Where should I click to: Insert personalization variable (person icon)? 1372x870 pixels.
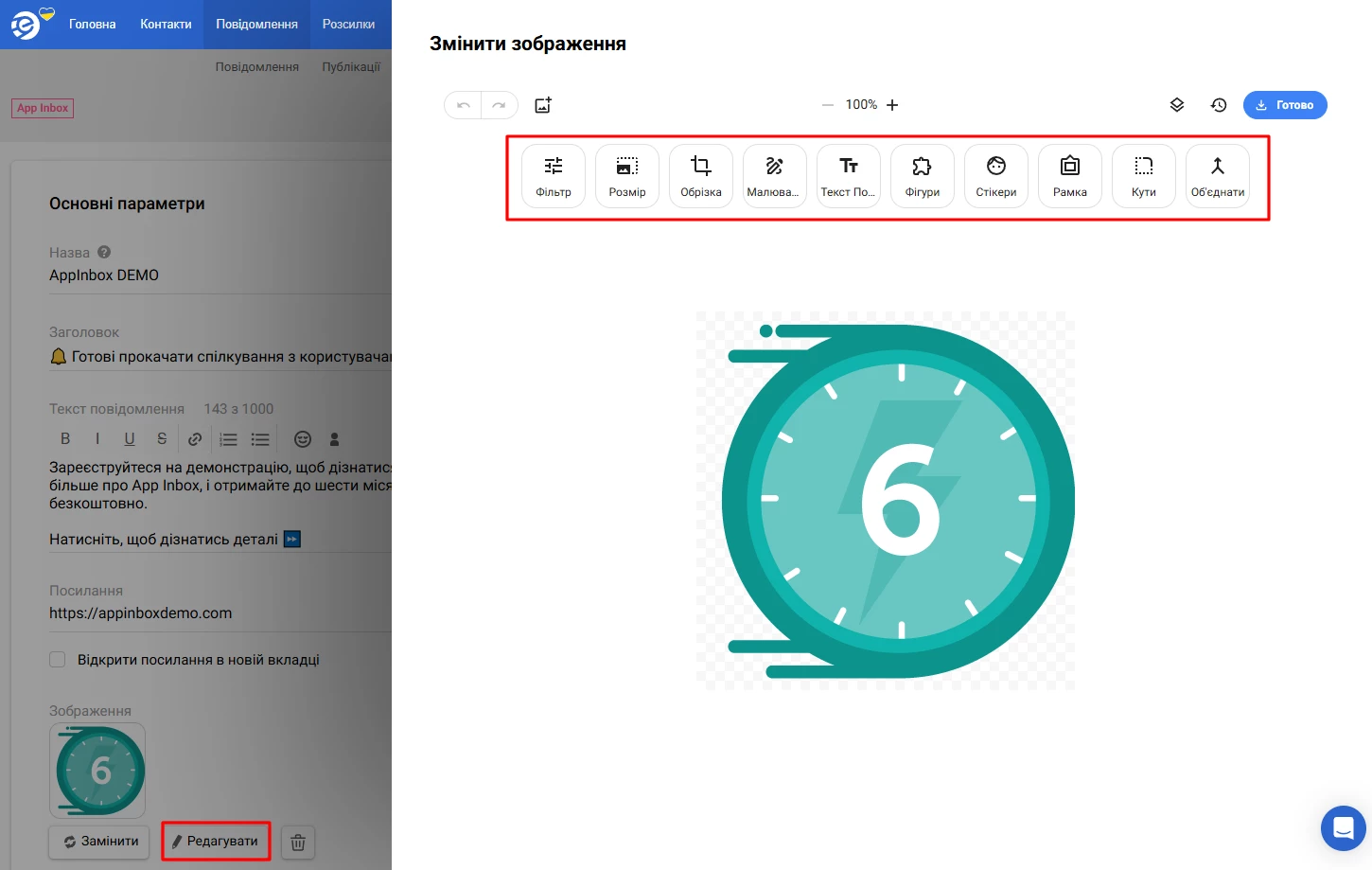coord(334,439)
